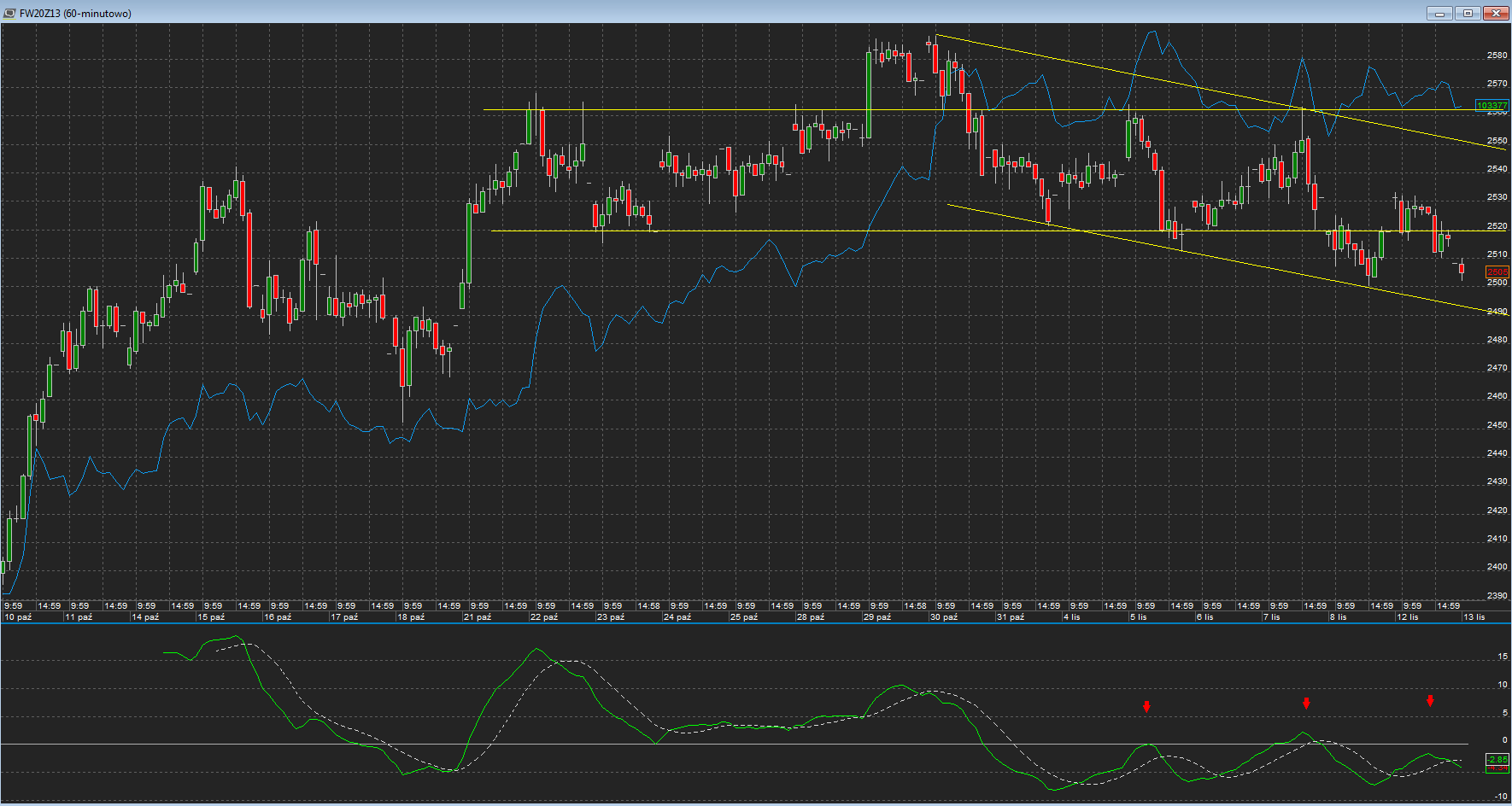Select the blue 103377 value label
The width and height of the screenshot is (1512, 806).
click(1492, 106)
